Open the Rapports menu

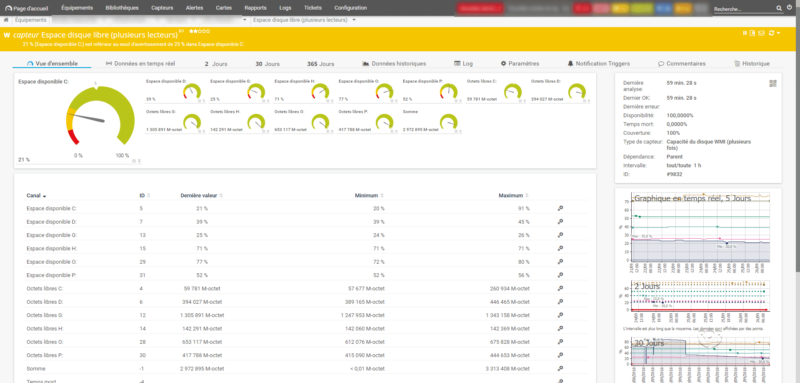[255, 8]
